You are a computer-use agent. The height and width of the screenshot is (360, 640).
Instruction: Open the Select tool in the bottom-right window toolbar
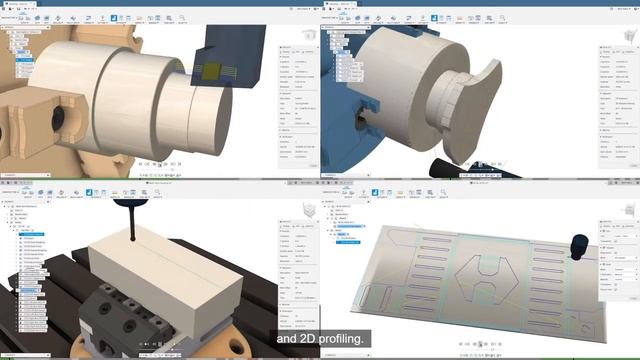pos(443,192)
